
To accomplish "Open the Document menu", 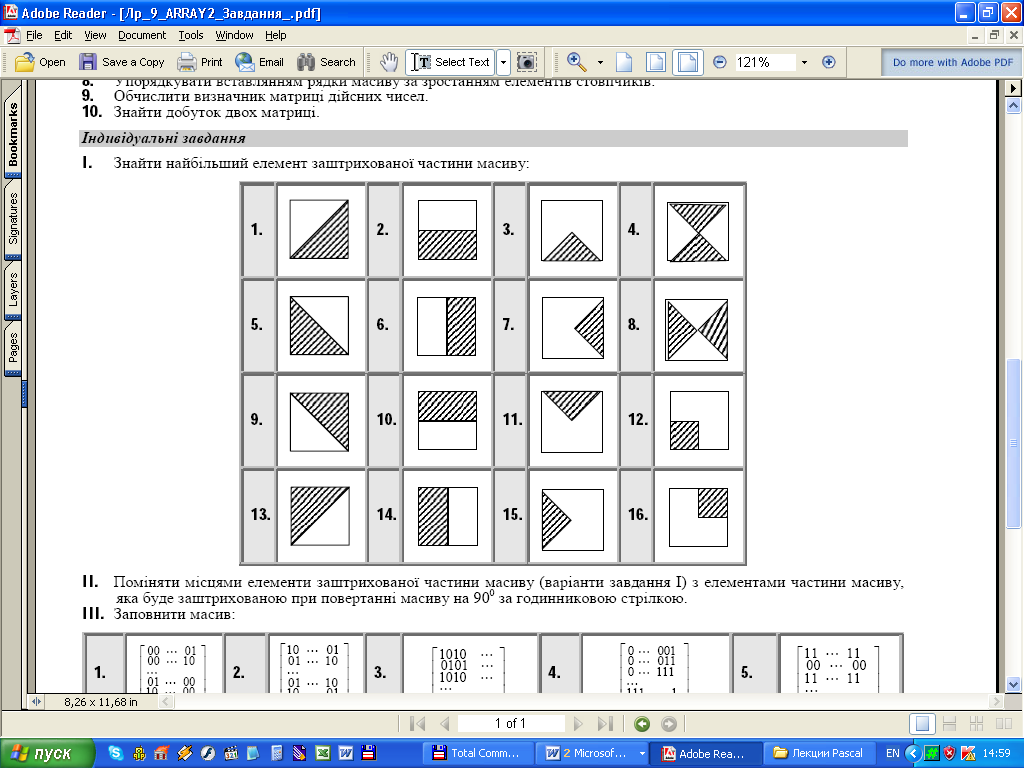I will [142, 35].
